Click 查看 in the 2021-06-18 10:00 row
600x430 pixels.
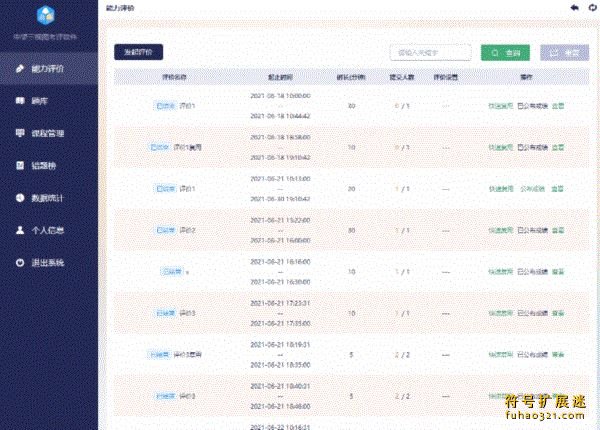[558, 106]
